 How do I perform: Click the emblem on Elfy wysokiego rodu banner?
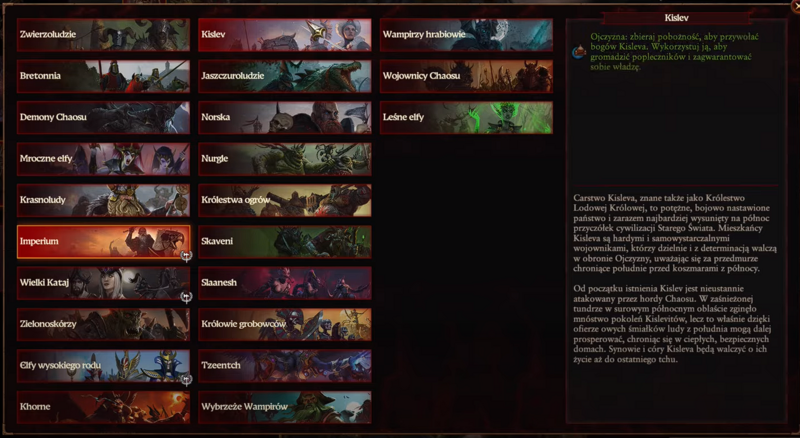[x=186, y=379]
